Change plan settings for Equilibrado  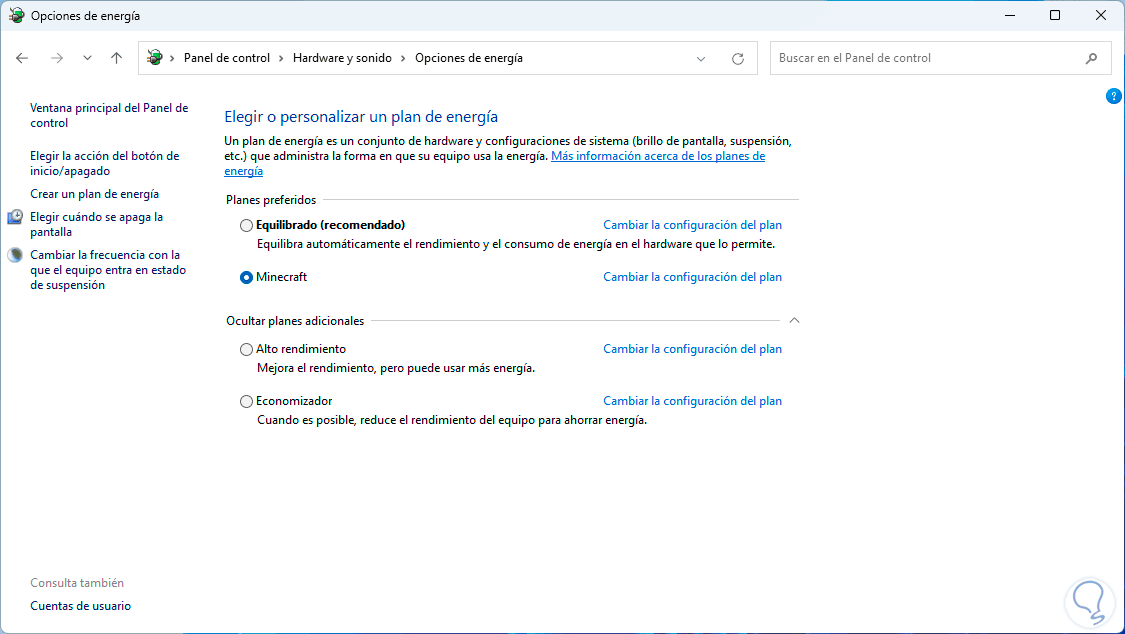692,225
